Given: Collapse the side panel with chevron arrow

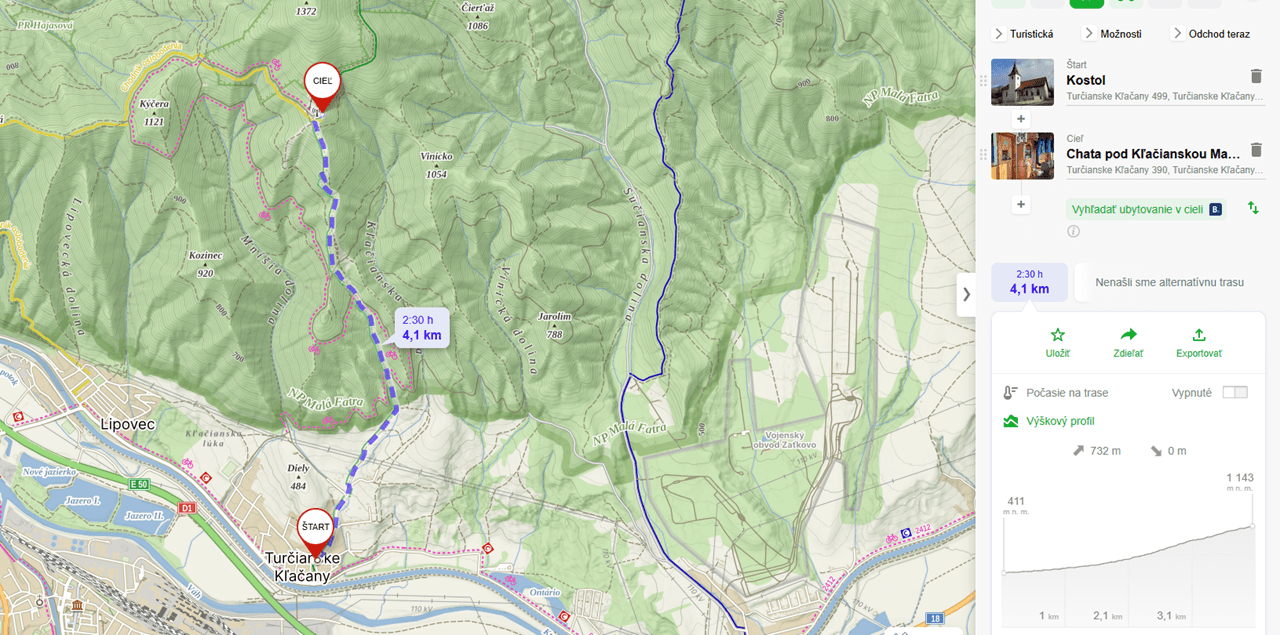Looking at the screenshot, I should click(x=966, y=294).
